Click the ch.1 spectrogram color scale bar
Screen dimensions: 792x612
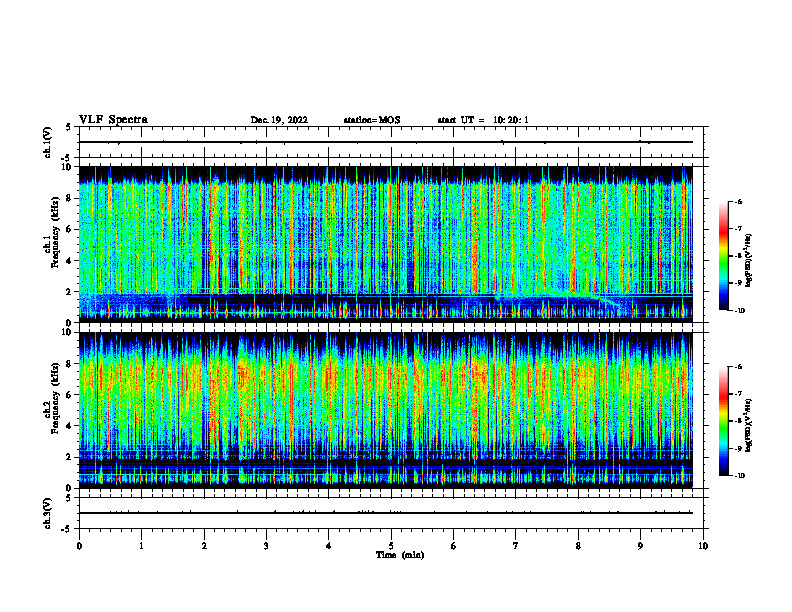723,256
